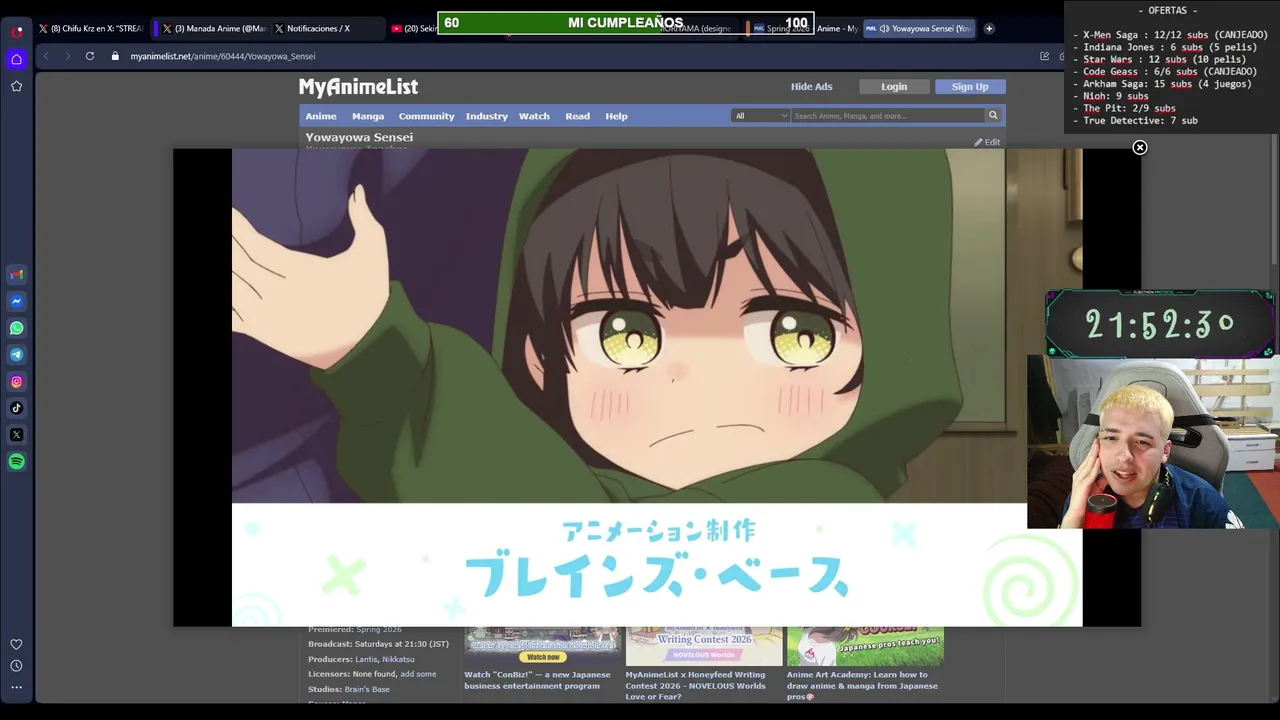
Task: Click the address bar URL
Action: [x=222, y=56]
